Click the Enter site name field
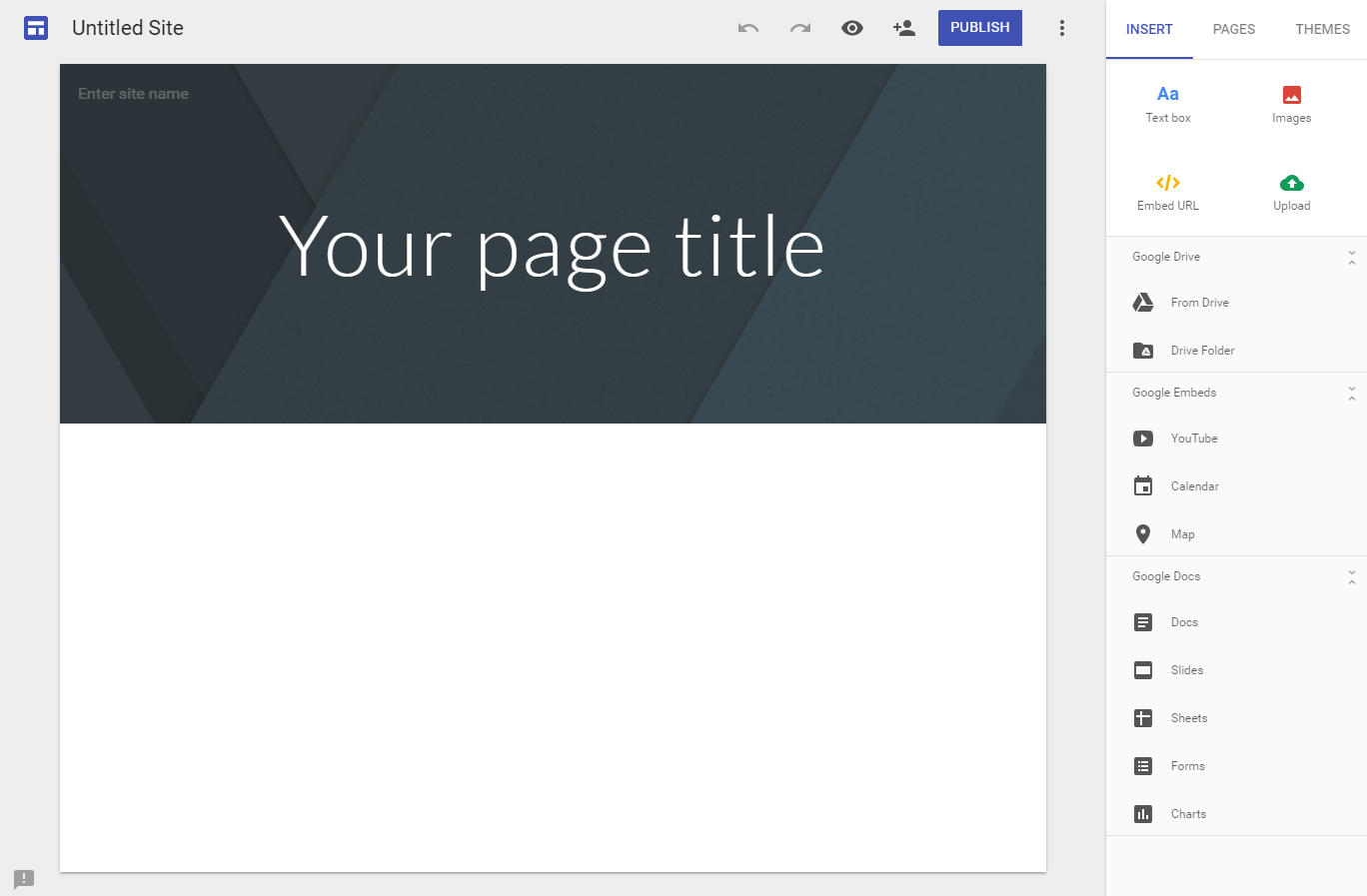Viewport: 1367px width, 896px height. click(133, 93)
